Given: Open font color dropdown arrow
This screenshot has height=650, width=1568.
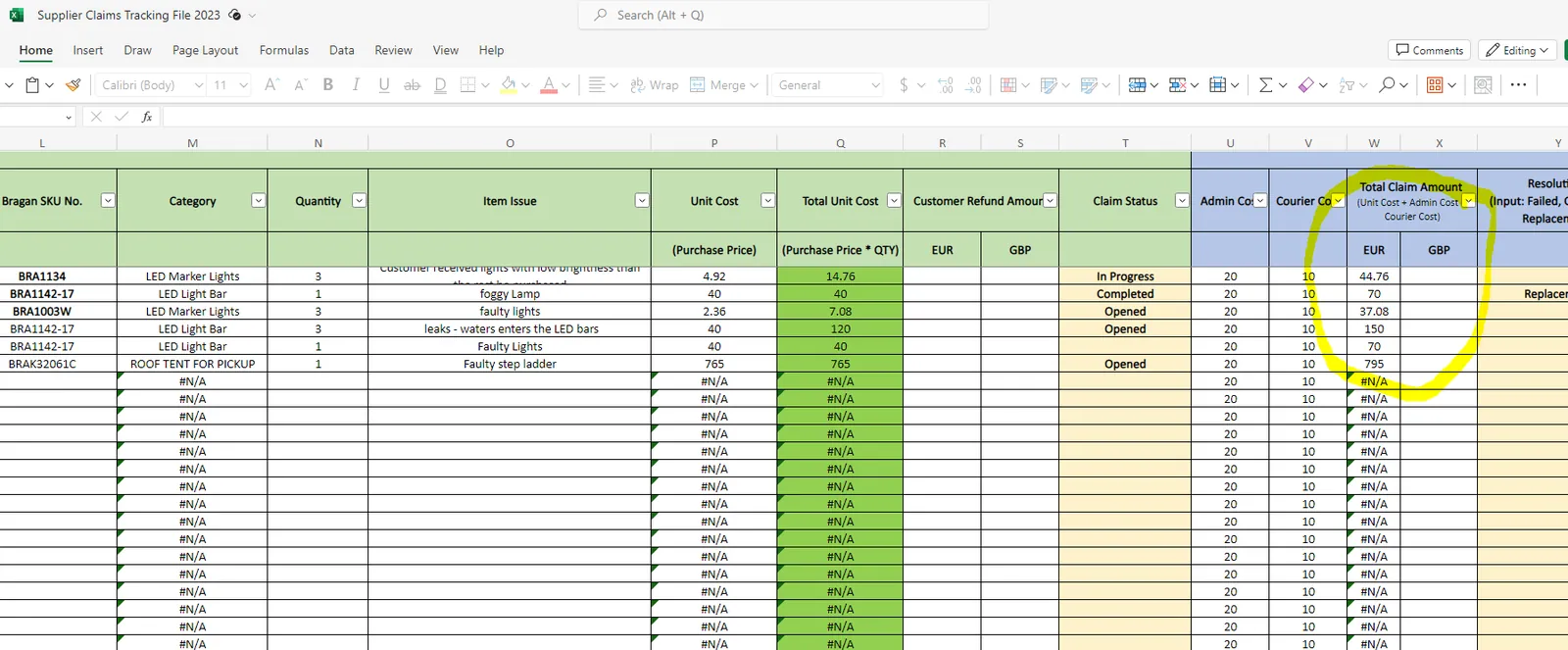Looking at the screenshot, I should pyautogui.click(x=566, y=85).
